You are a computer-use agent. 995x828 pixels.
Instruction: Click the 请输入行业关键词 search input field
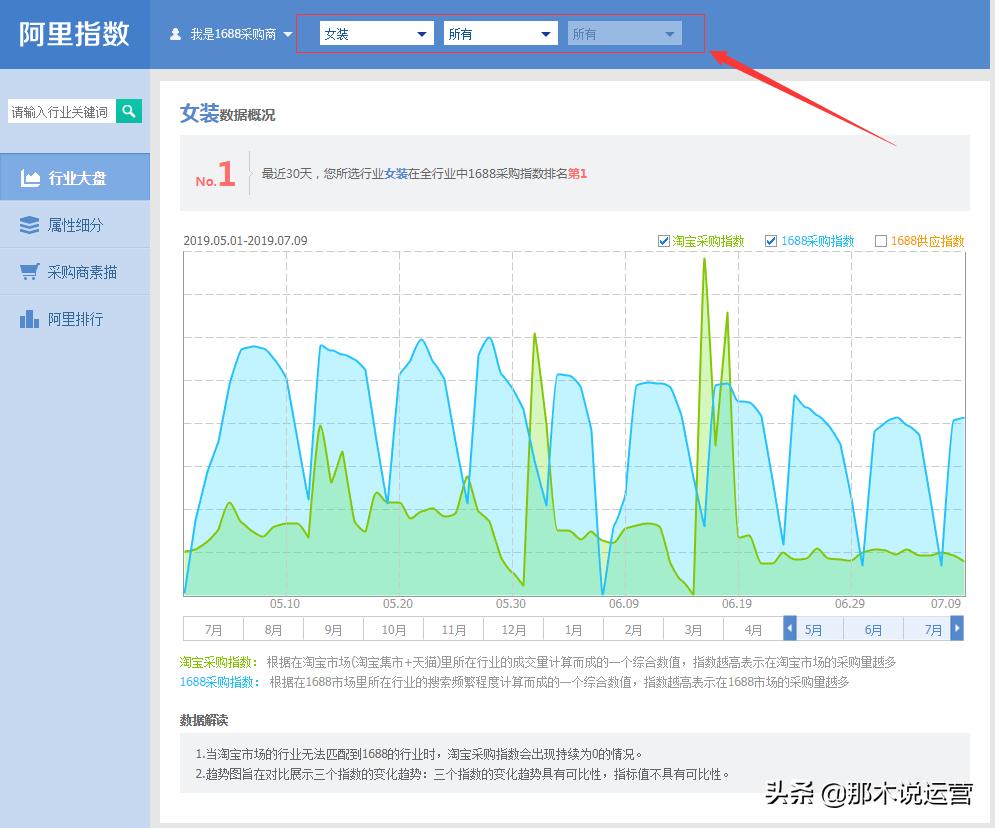point(60,111)
